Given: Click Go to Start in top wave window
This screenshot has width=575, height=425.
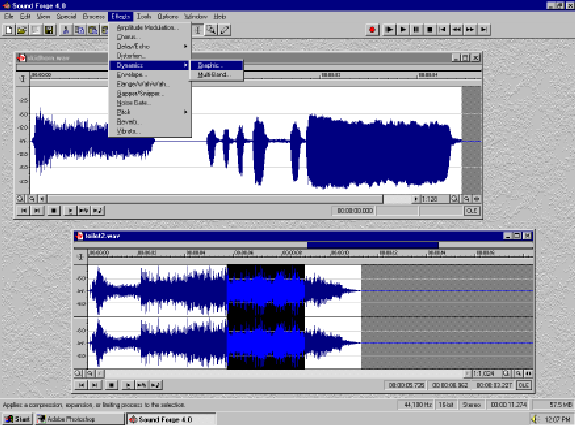Looking at the screenshot, I should (x=24, y=210).
